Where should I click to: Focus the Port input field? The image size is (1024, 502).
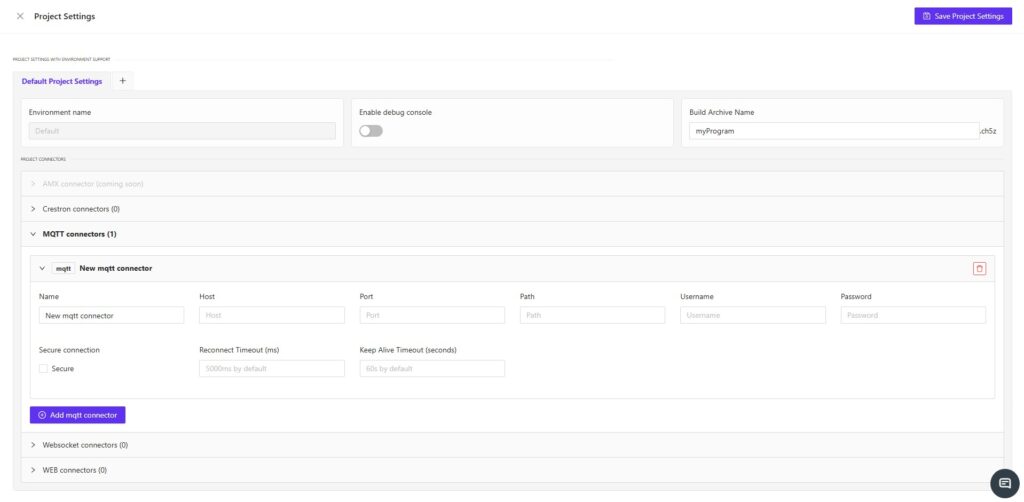click(432, 315)
